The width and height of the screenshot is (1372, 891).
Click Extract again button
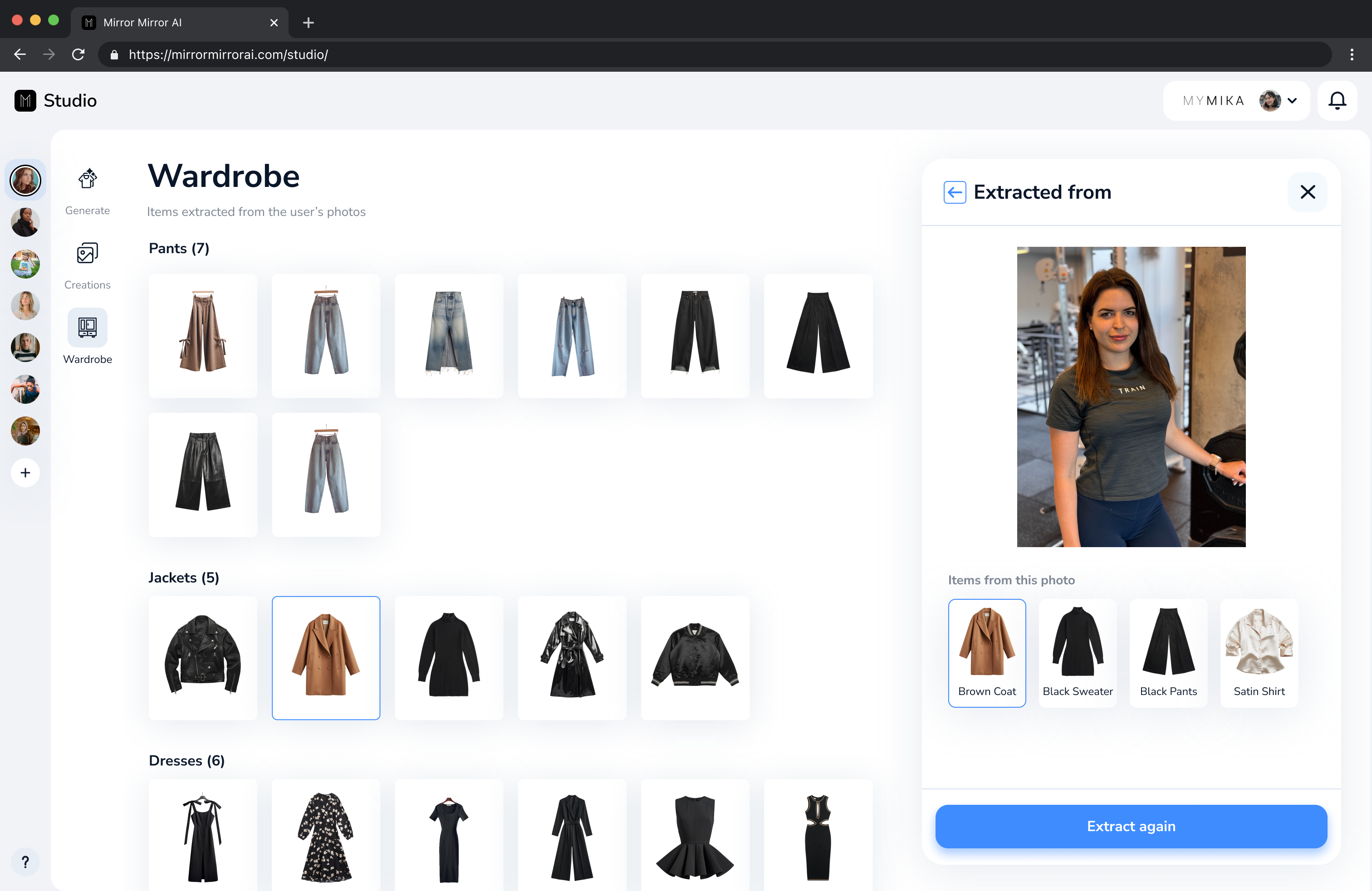tap(1131, 826)
